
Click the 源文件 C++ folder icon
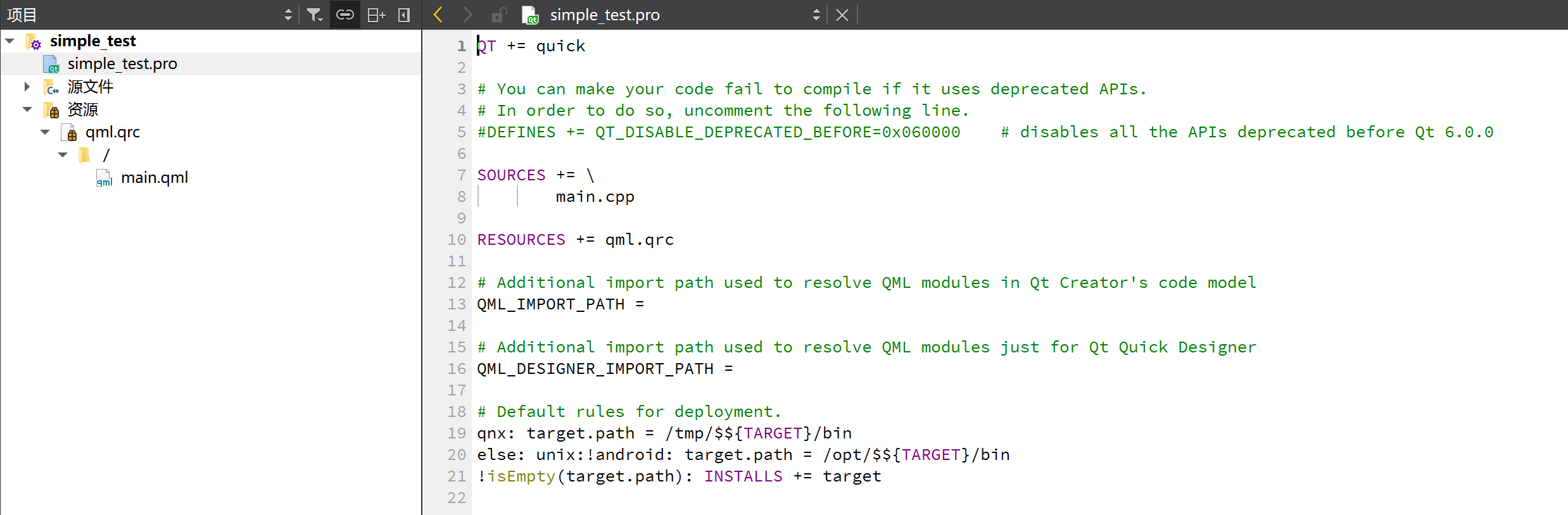coord(51,87)
